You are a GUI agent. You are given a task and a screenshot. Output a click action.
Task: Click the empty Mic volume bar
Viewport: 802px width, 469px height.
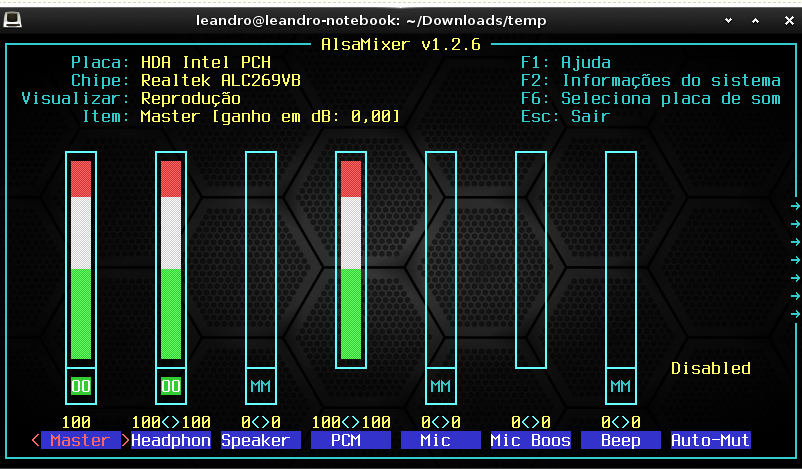coord(441,260)
